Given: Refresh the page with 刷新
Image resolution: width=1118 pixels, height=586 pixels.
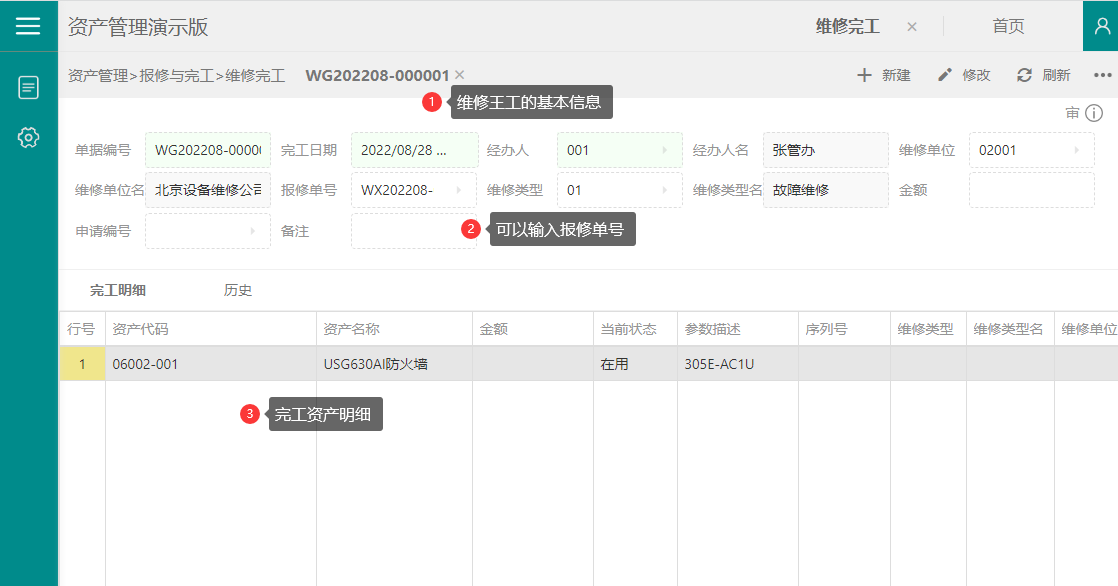Looking at the screenshot, I should (1044, 75).
